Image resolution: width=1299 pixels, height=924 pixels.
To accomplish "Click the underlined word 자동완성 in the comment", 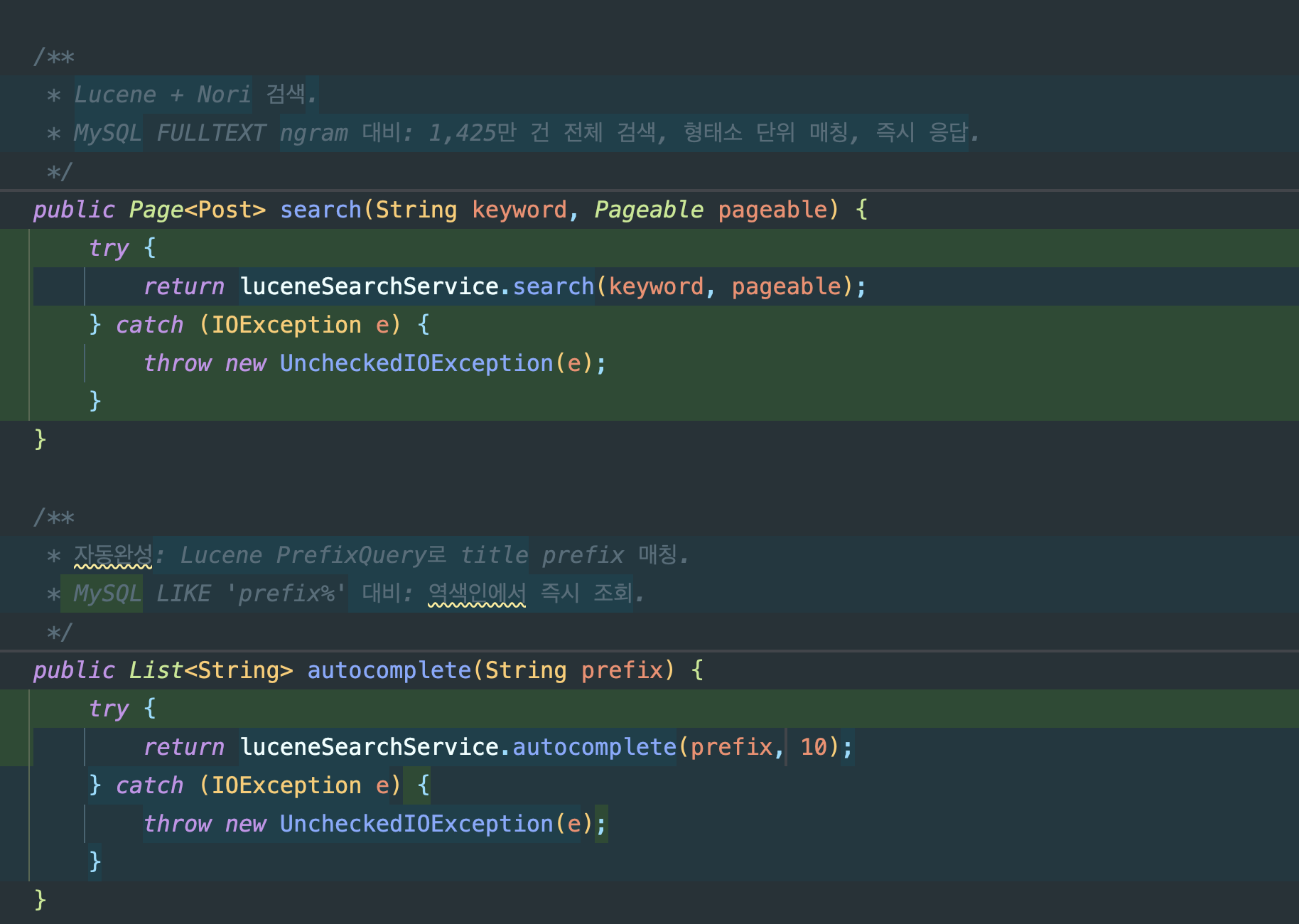I will (113, 555).
